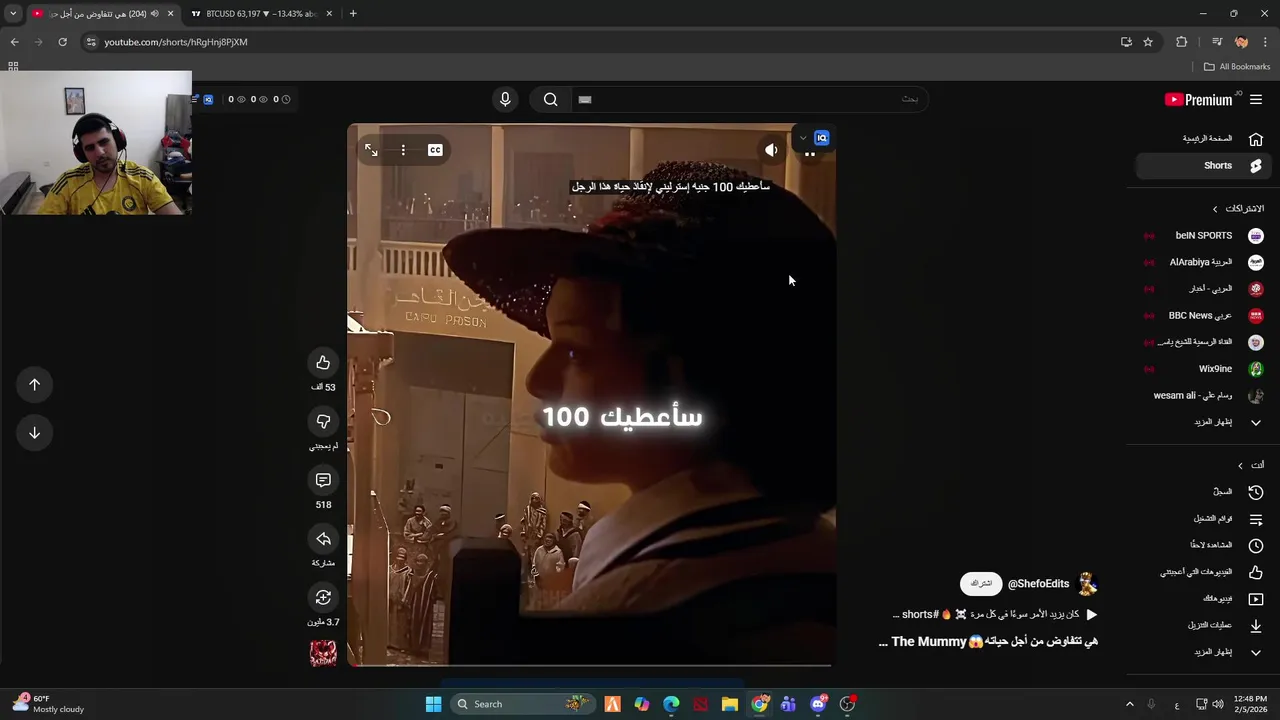Bookmark this page with the star icon
This screenshot has height=720, width=1280.
(1148, 42)
